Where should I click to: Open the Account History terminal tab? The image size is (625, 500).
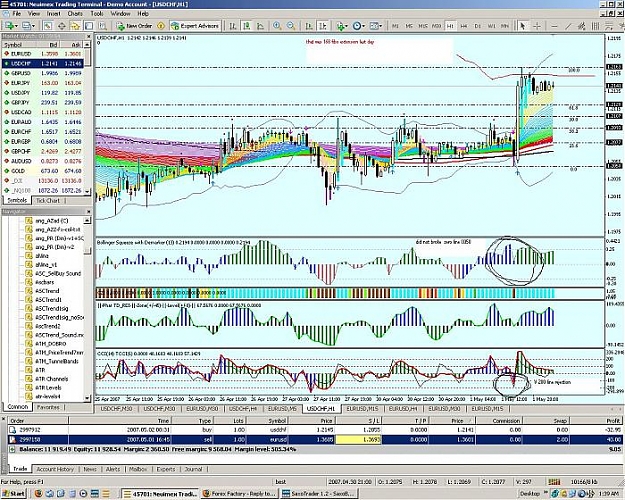tap(55, 469)
